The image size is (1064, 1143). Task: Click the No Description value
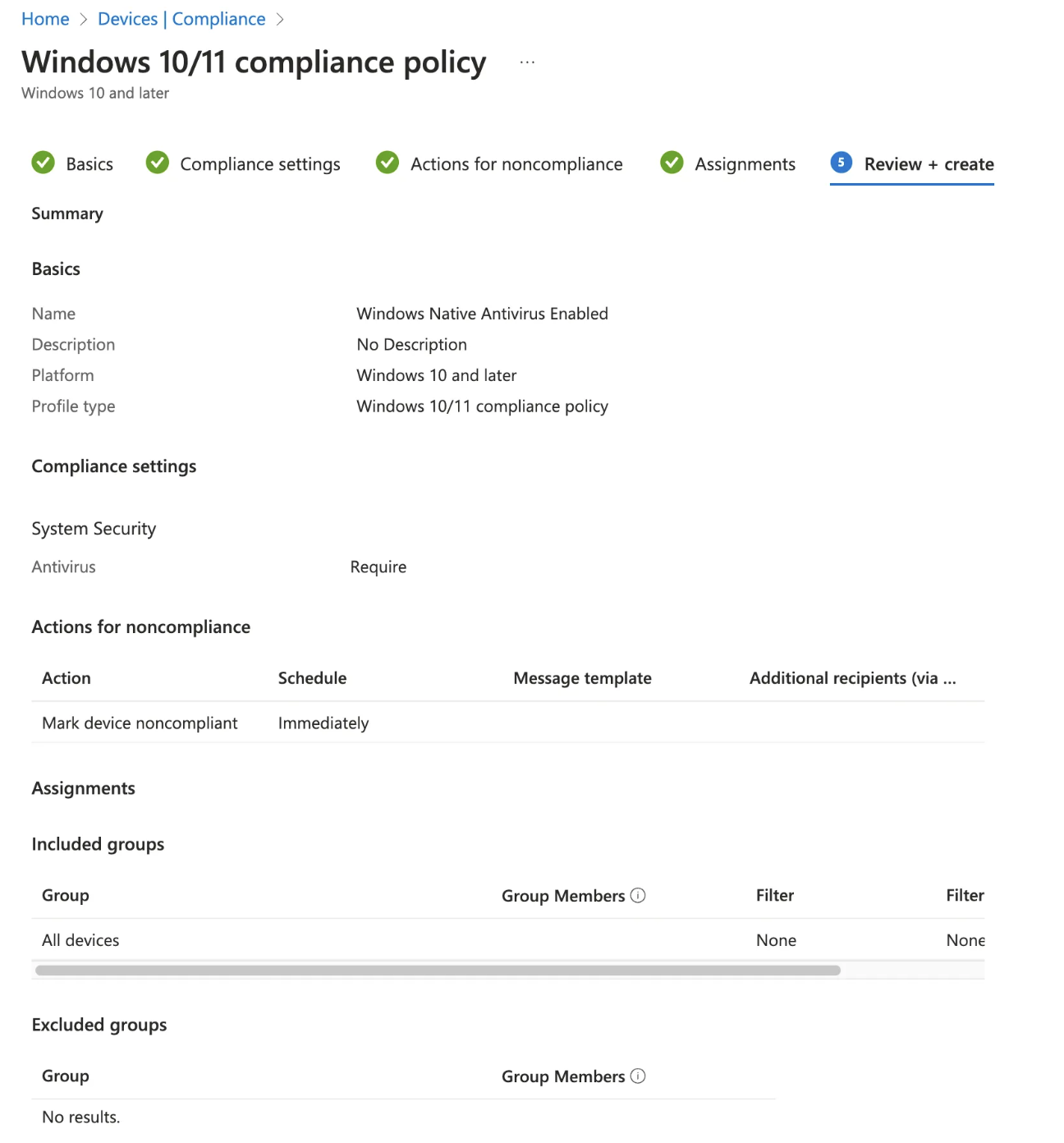(x=411, y=345)
